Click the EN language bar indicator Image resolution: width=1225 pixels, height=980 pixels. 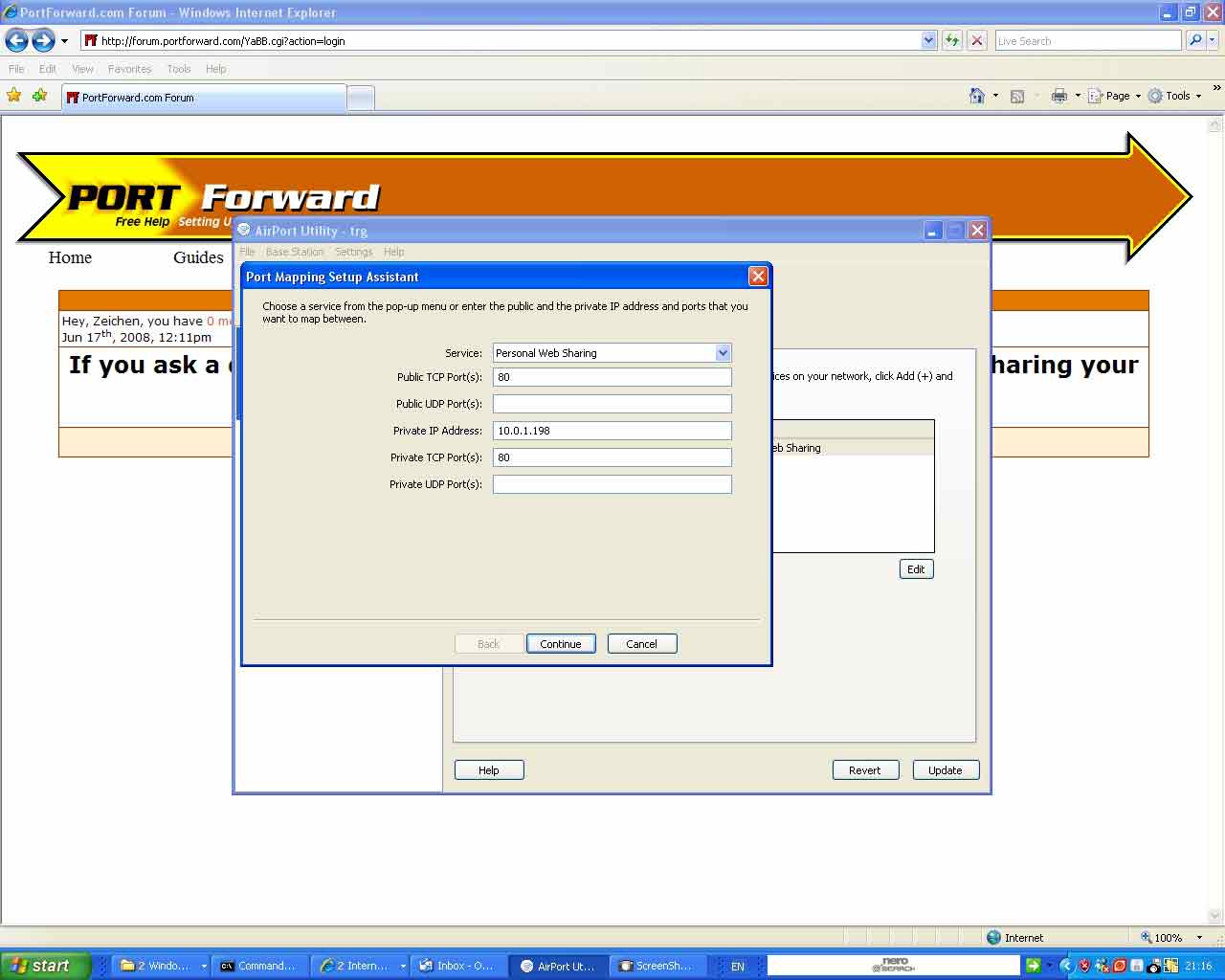coord(738,967)
